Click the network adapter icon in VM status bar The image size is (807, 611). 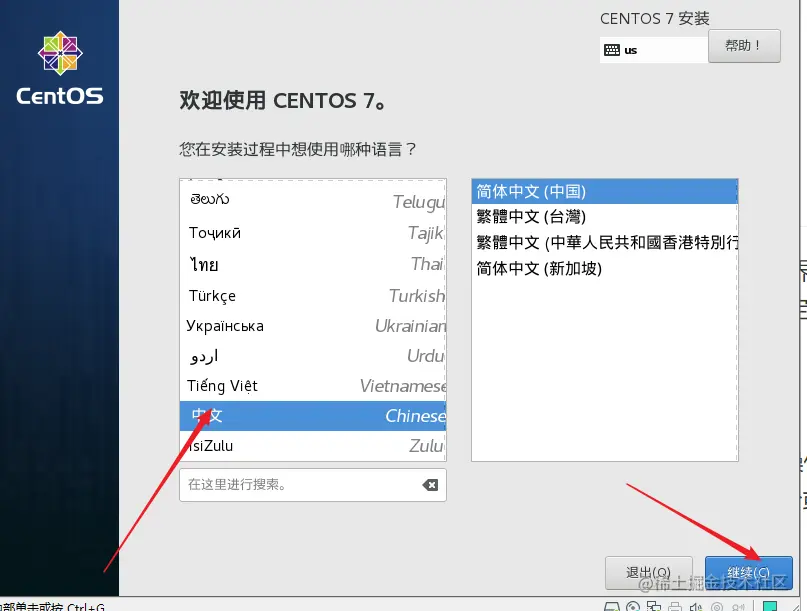point(654,606)
